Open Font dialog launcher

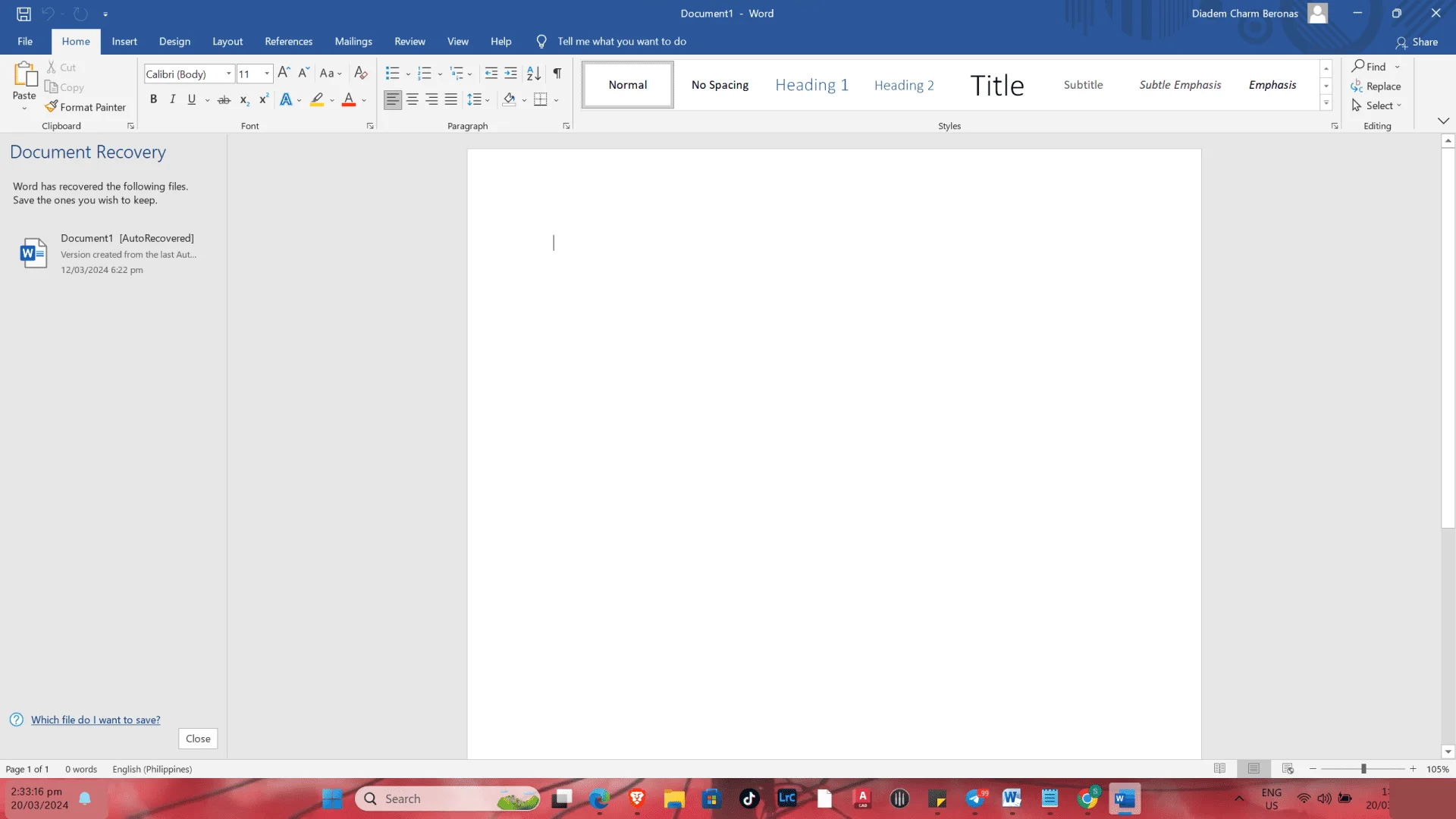(x=370, y=127)
